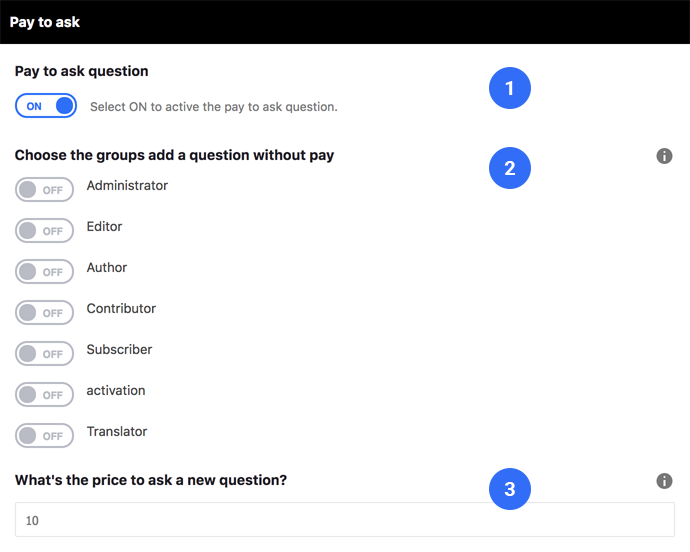Toggle the Contributor group on
Viewport: 690px width, 552px height.
pos(44,313)
